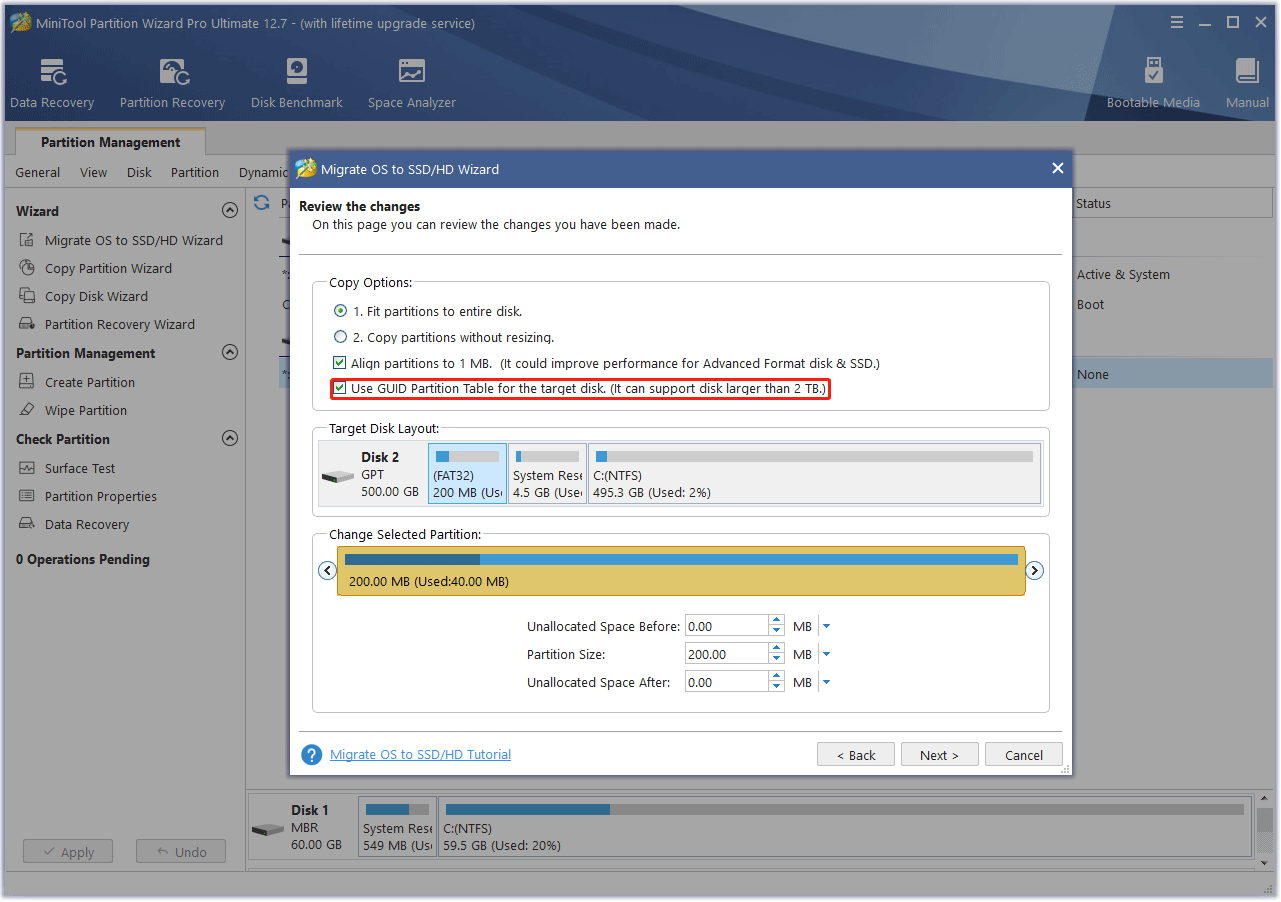Open the Partition Recovery Wizard
Viewport: 1281px width, 902px height.
122,324
